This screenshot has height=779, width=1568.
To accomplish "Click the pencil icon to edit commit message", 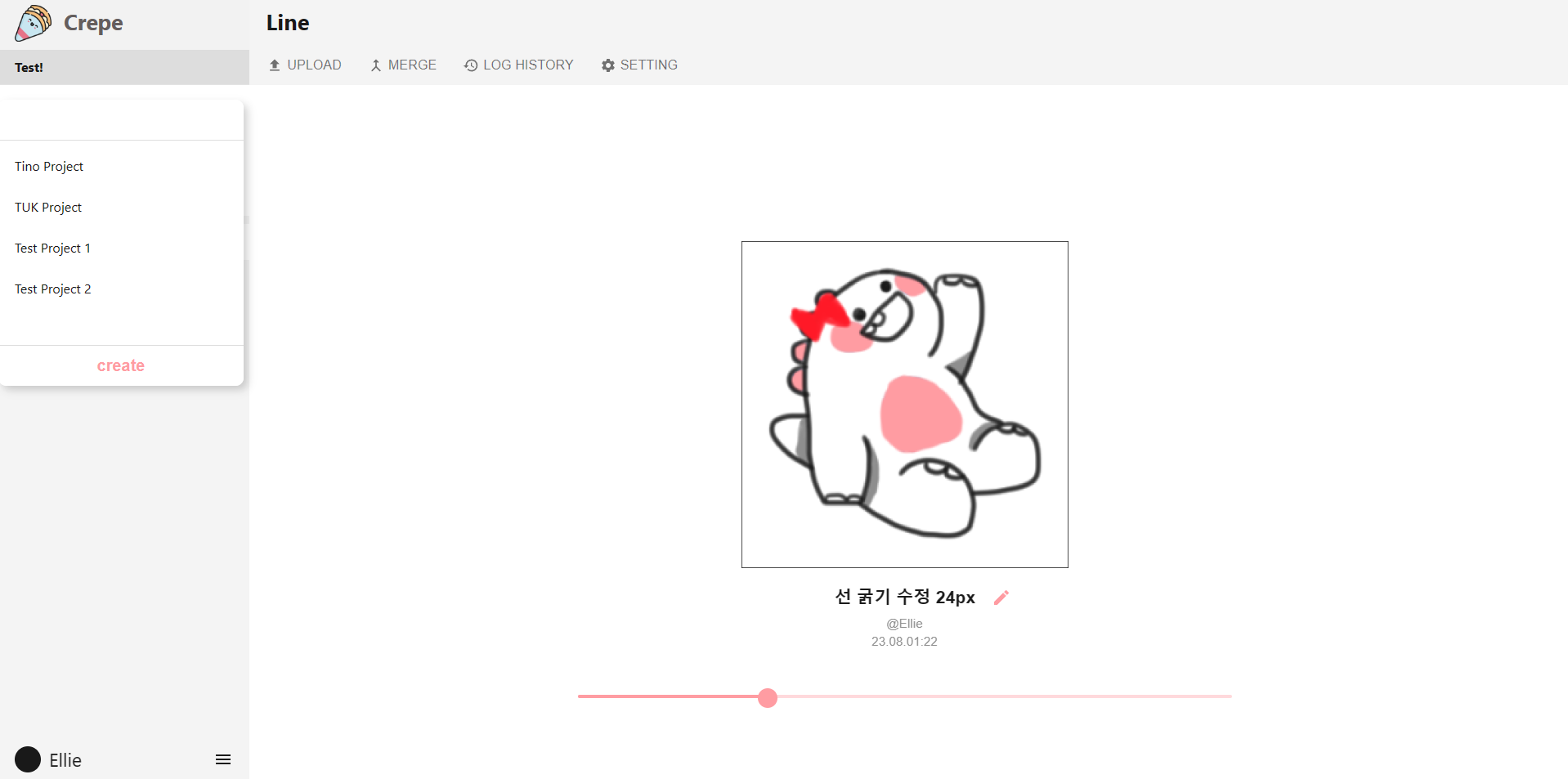I will pyautogui.click(x=1001, y=598).
